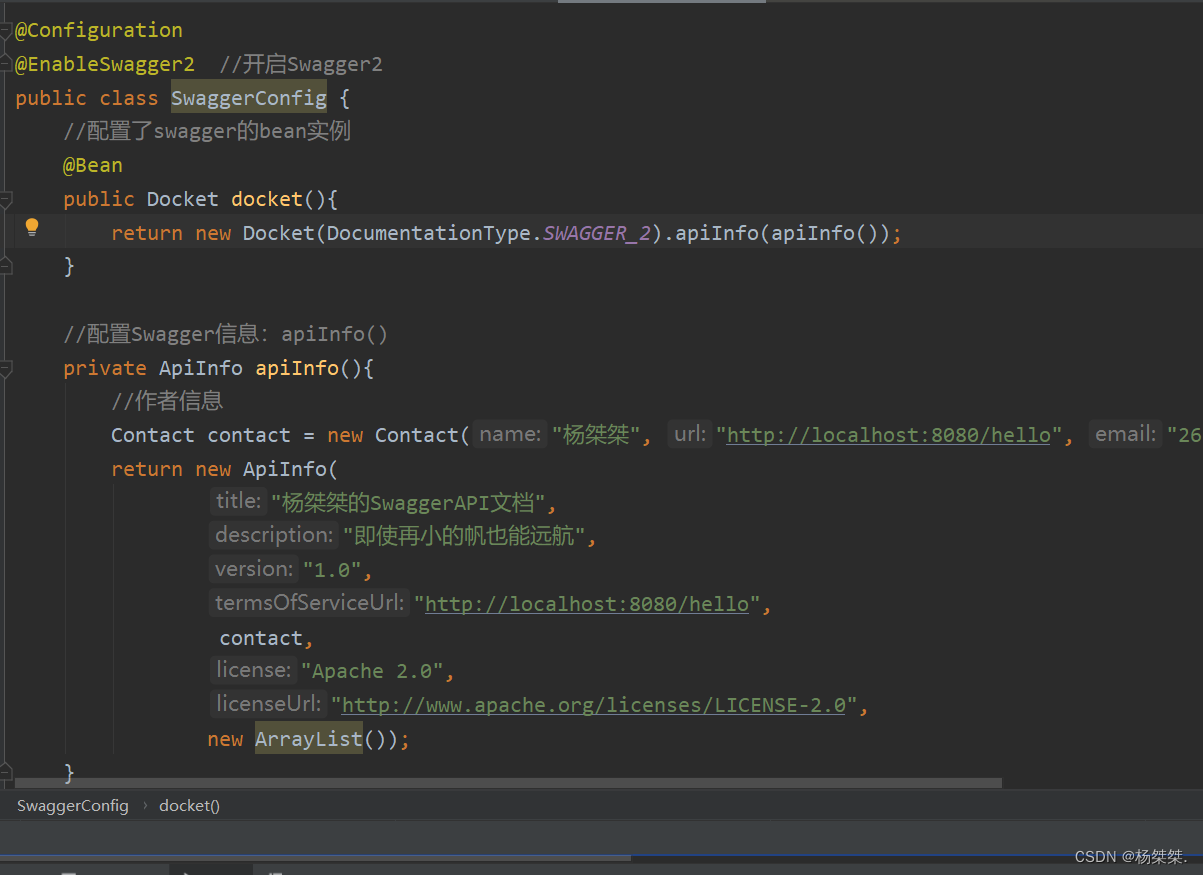Open the Apache LICENSE-2.0 link
The image size is (1203, 875).
click(594, 705)
